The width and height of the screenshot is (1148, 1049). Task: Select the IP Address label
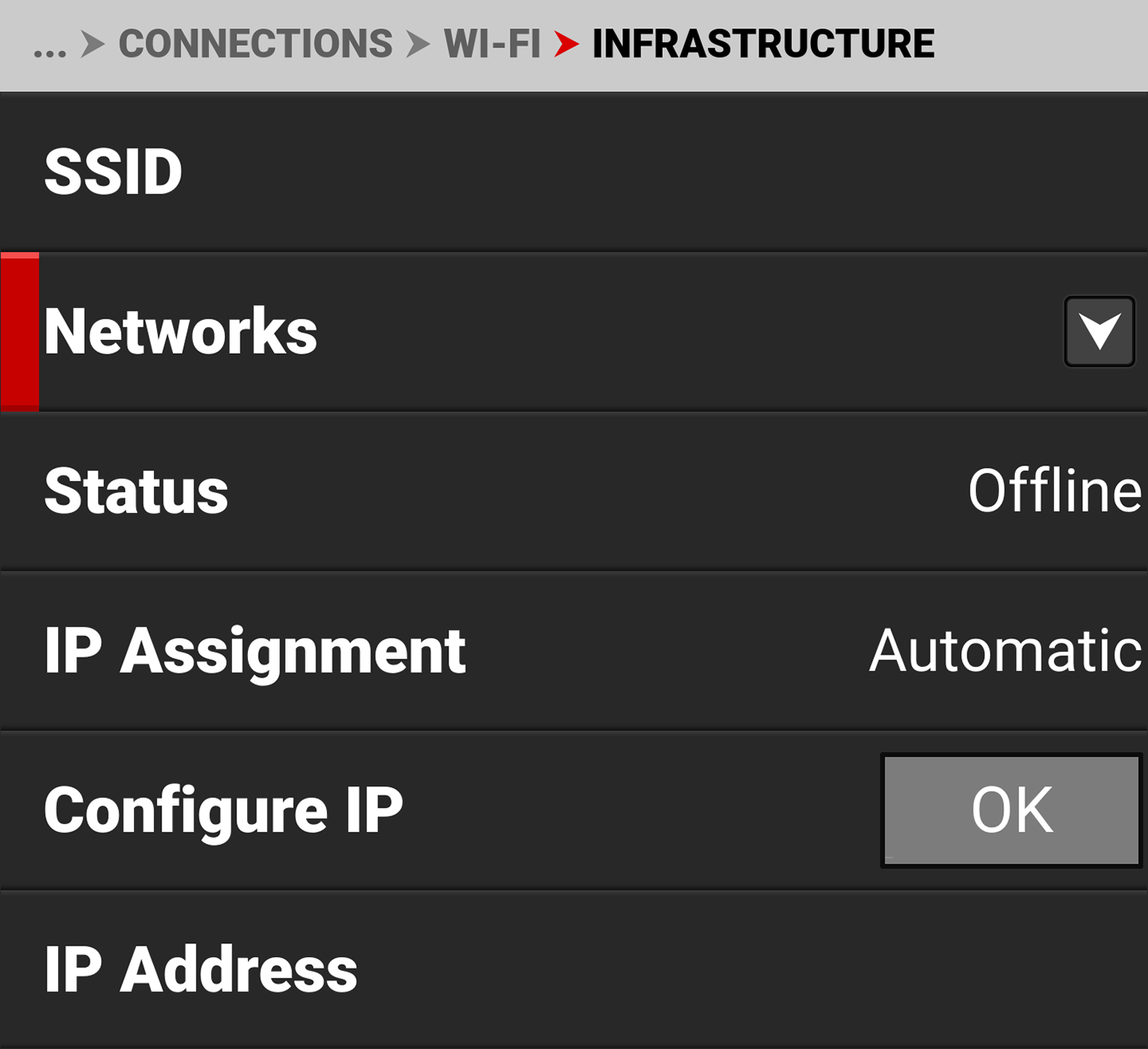[x=201, y=969]
